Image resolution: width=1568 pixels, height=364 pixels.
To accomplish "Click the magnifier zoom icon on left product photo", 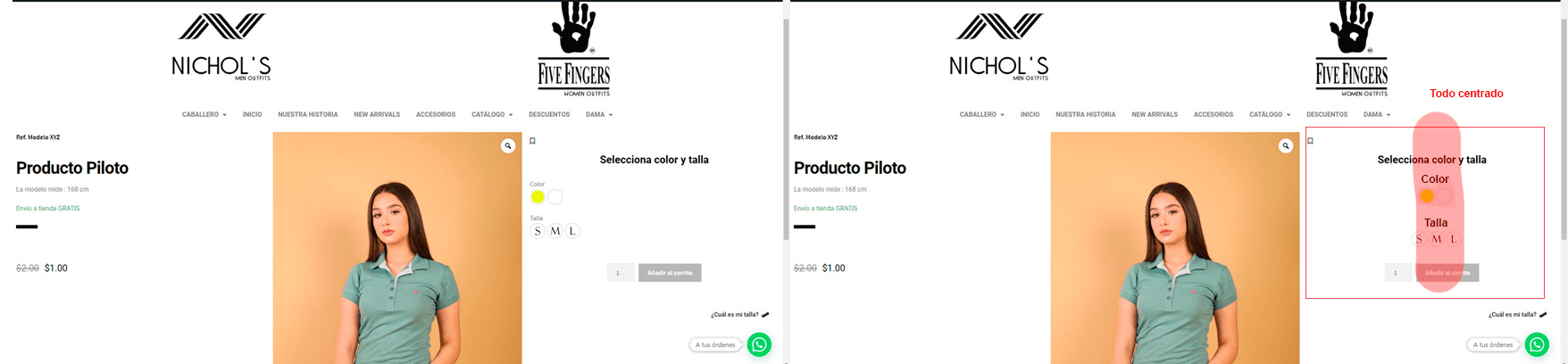I will click(x=508, y=145).
